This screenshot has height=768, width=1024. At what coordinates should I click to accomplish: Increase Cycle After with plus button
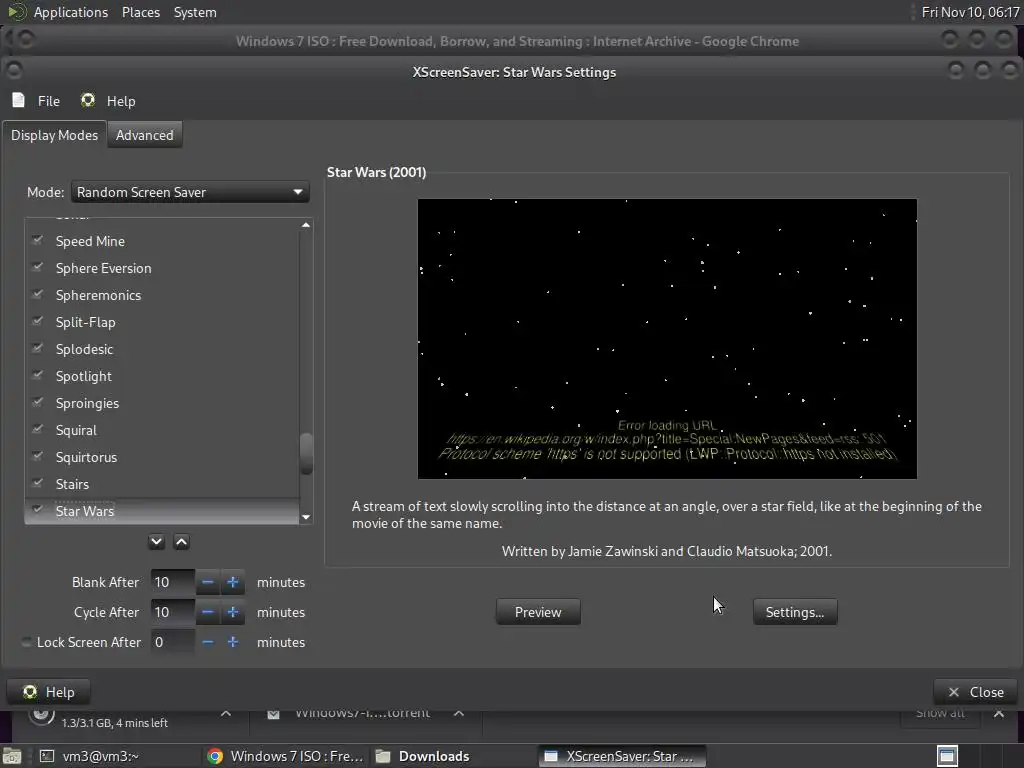point(232,612)
